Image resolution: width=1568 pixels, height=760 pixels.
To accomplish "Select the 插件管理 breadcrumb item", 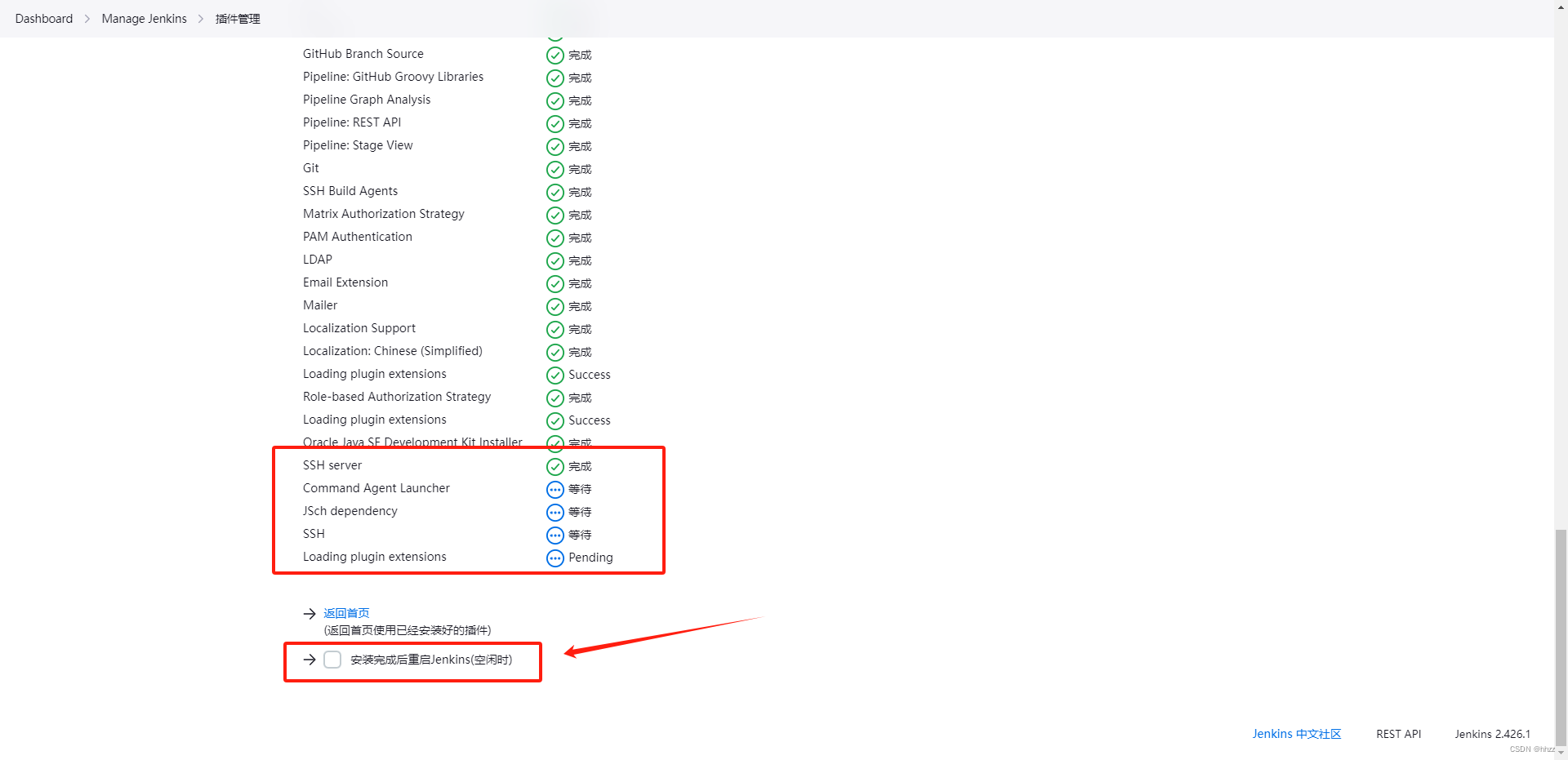I will pyautogui.click(x=238, y=19).
